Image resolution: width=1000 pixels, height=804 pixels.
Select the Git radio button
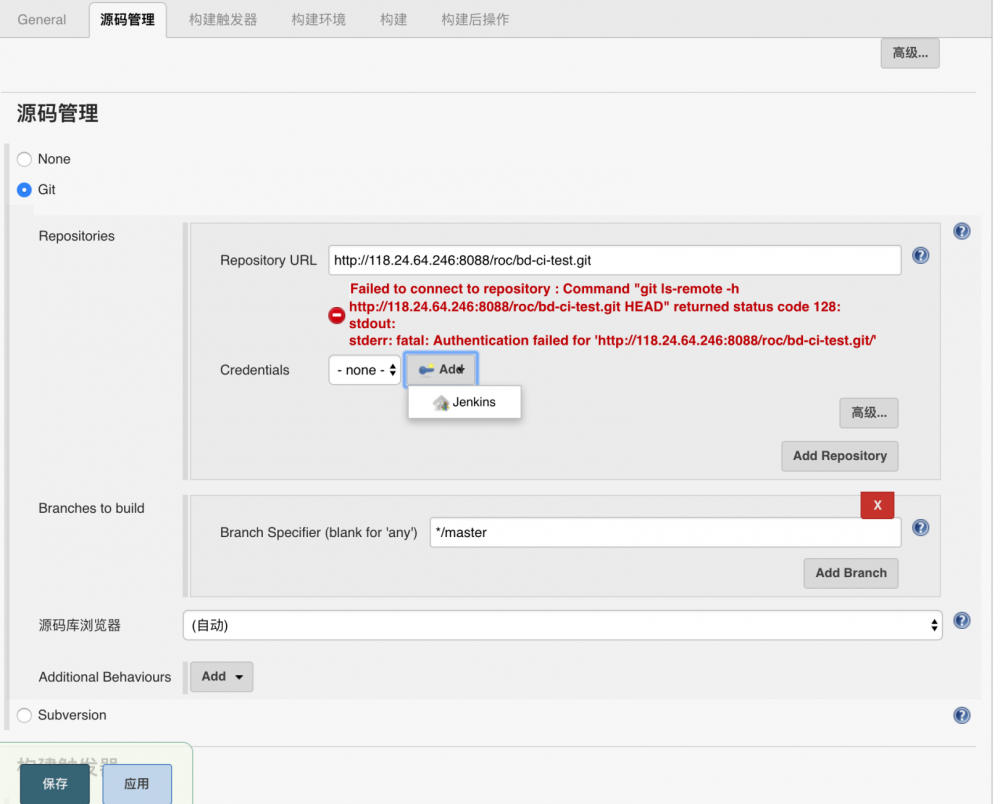22,190
